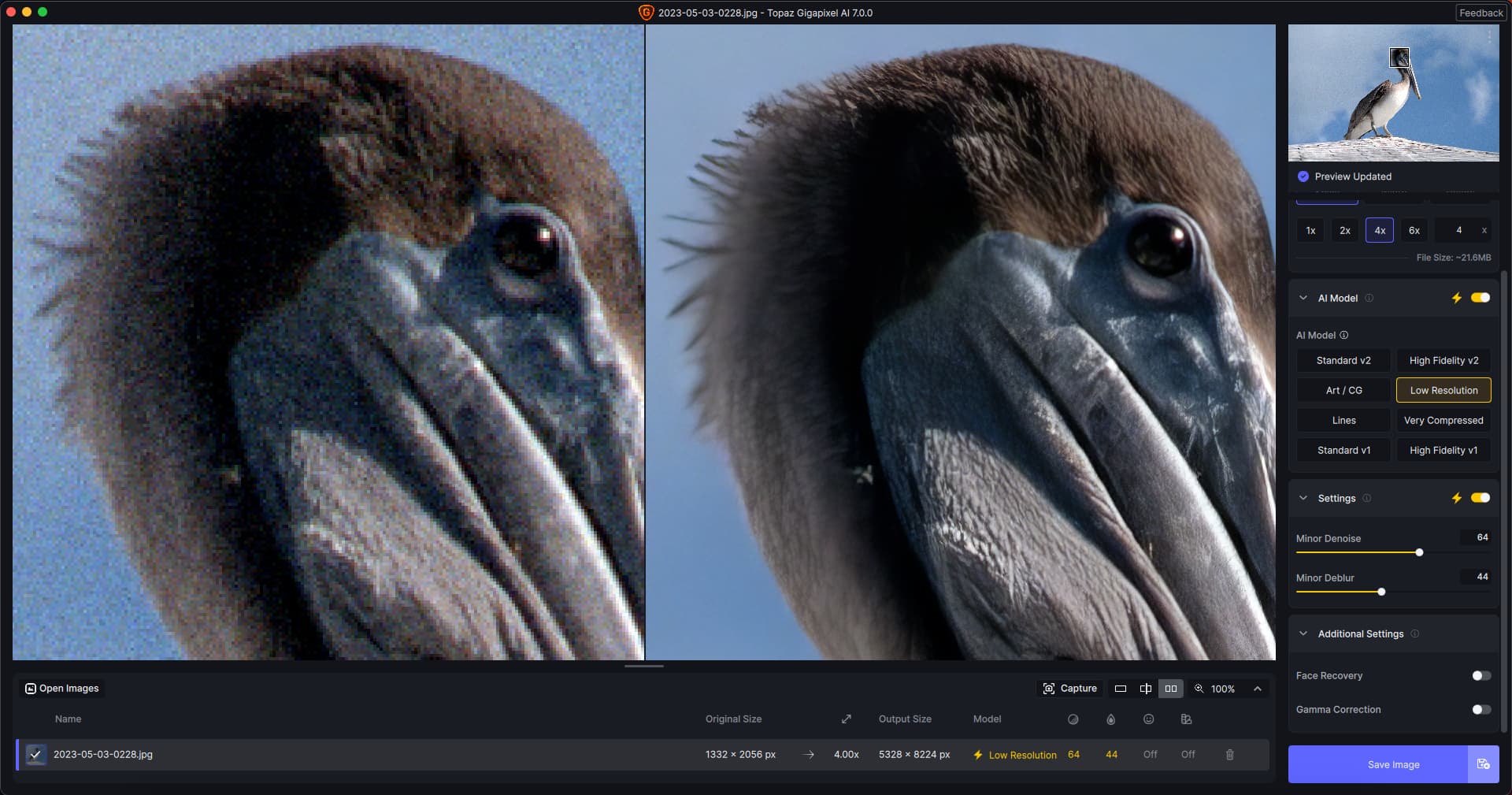Turn off the AI Model auto toggle

(x=1480, y=298)
